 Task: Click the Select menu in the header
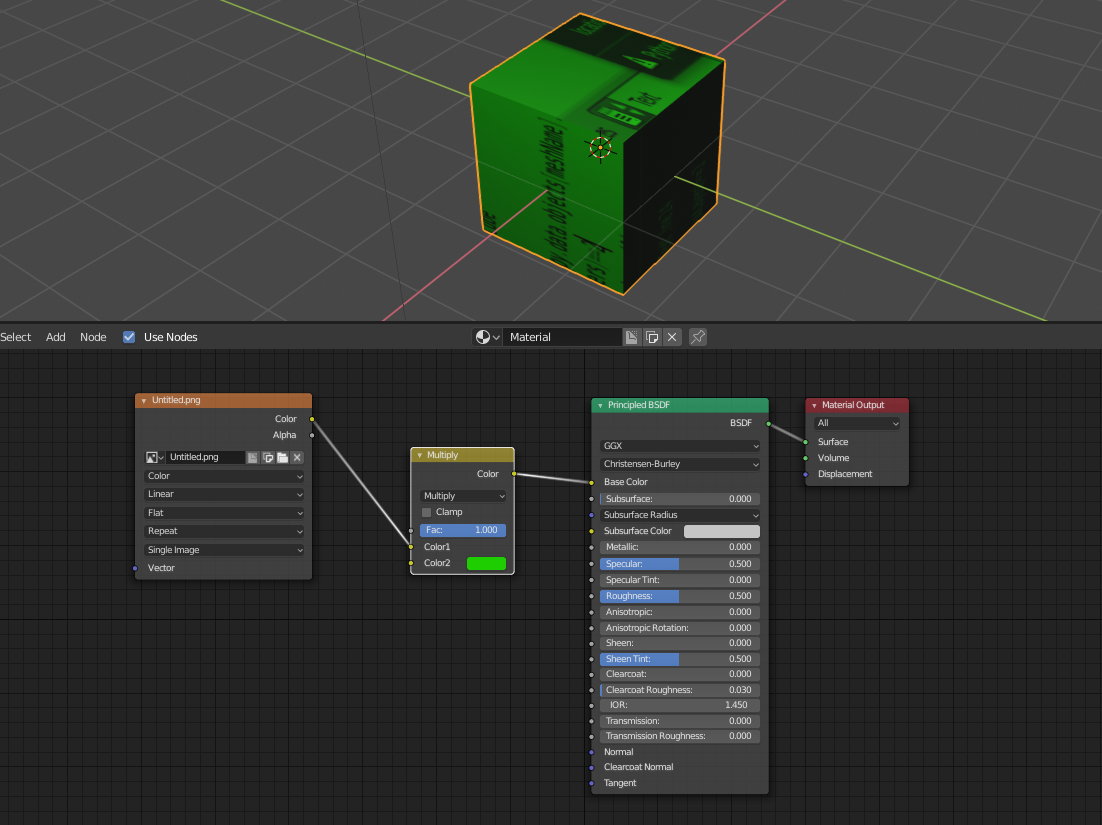pyautogui.click(x=16, y=336)
